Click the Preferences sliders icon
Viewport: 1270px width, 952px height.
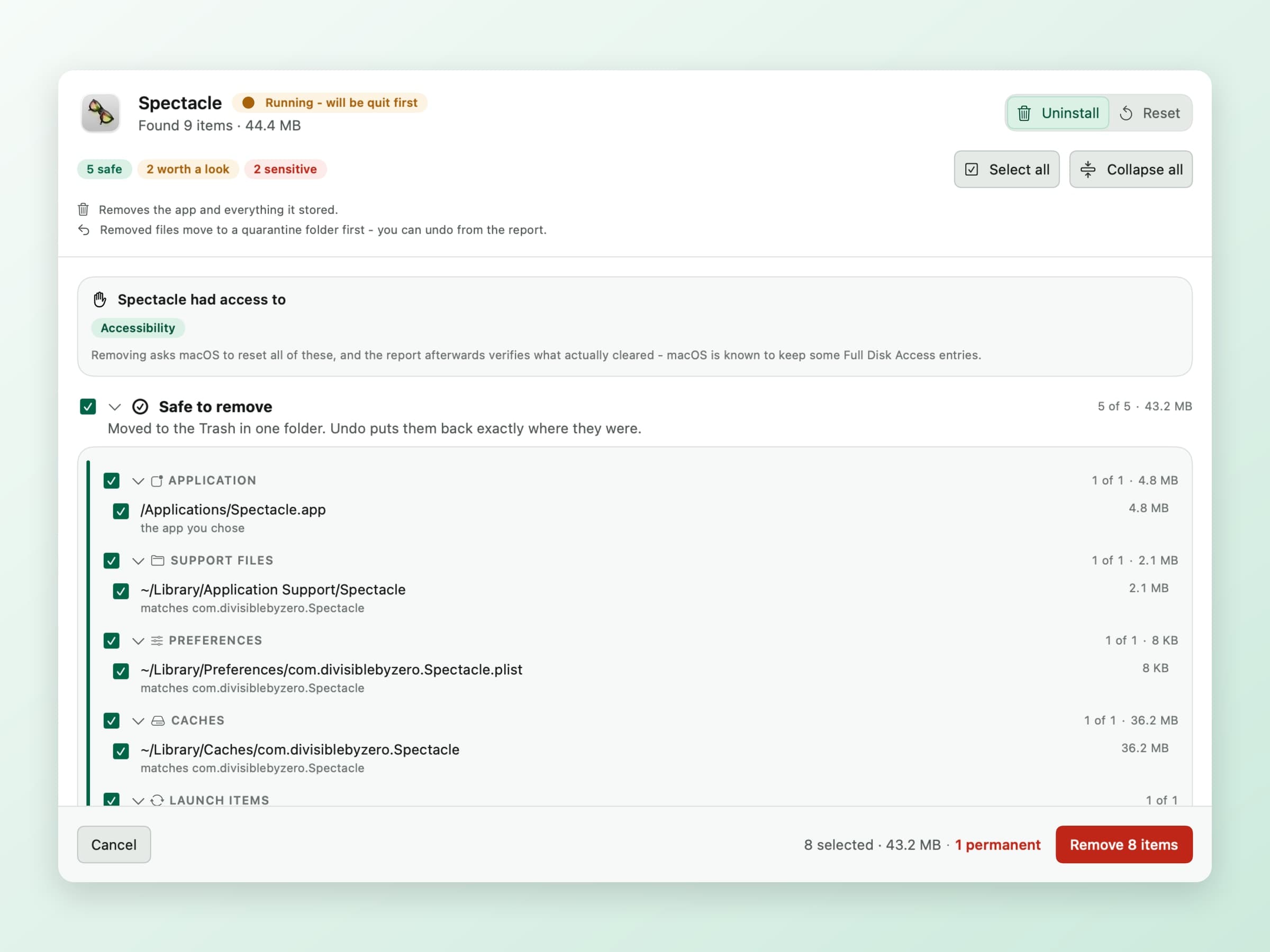[x=157, y=640]
